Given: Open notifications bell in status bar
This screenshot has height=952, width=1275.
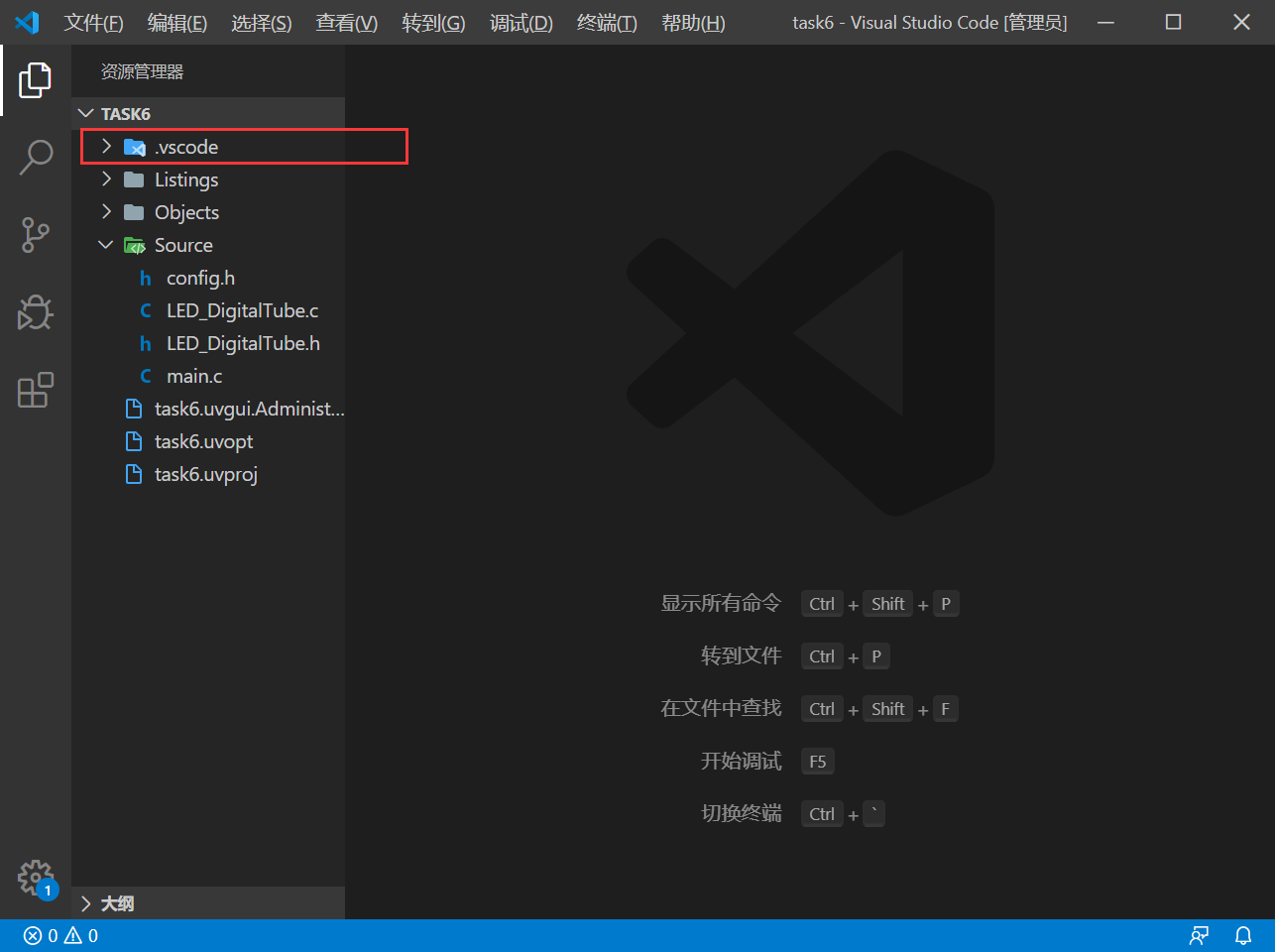Looking at the screenshot, I should 1243,935.
